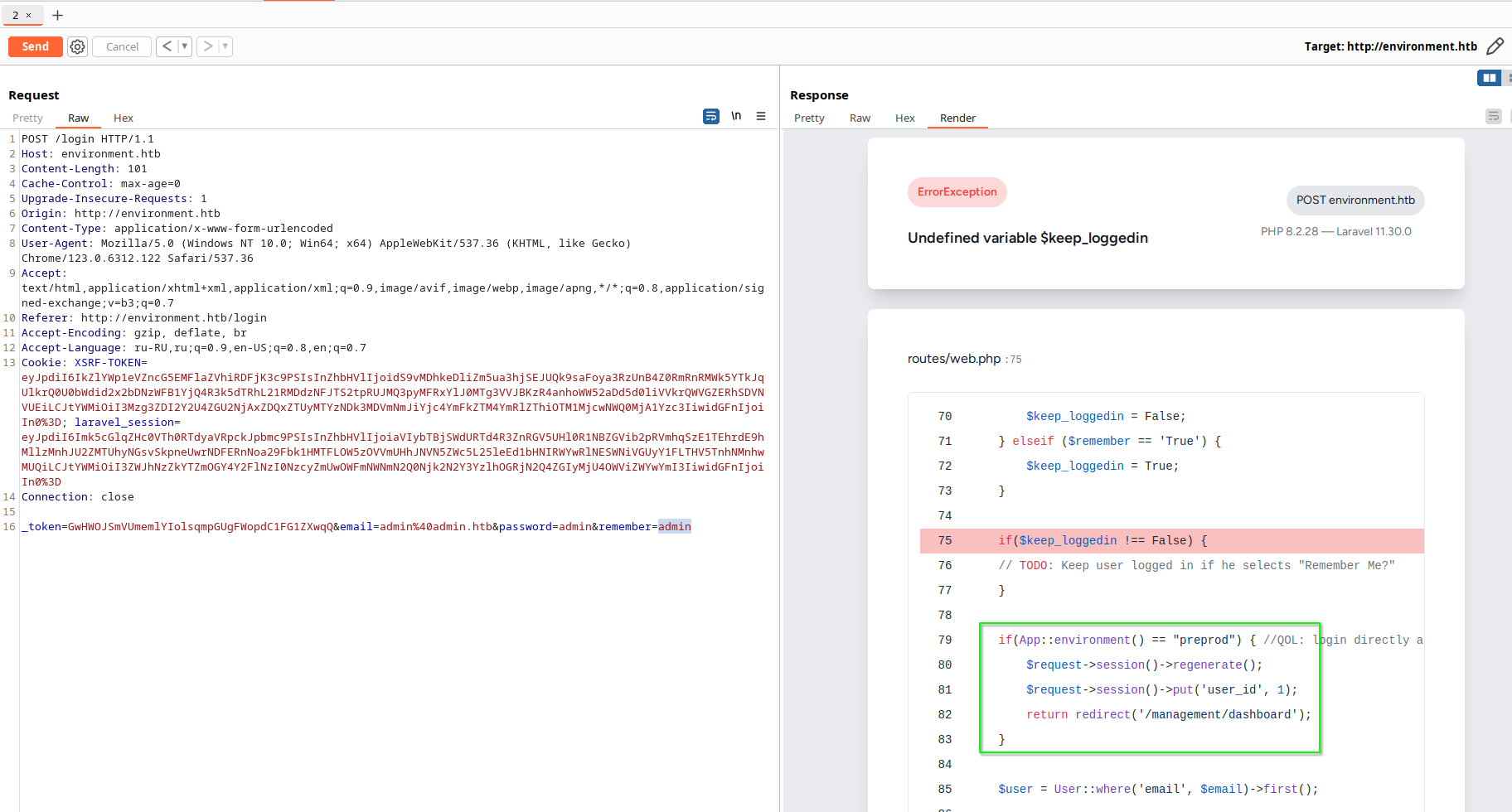Switch response view to Hex
Image resolution: width=1512 pixels, height=812 pixels.
905,118
